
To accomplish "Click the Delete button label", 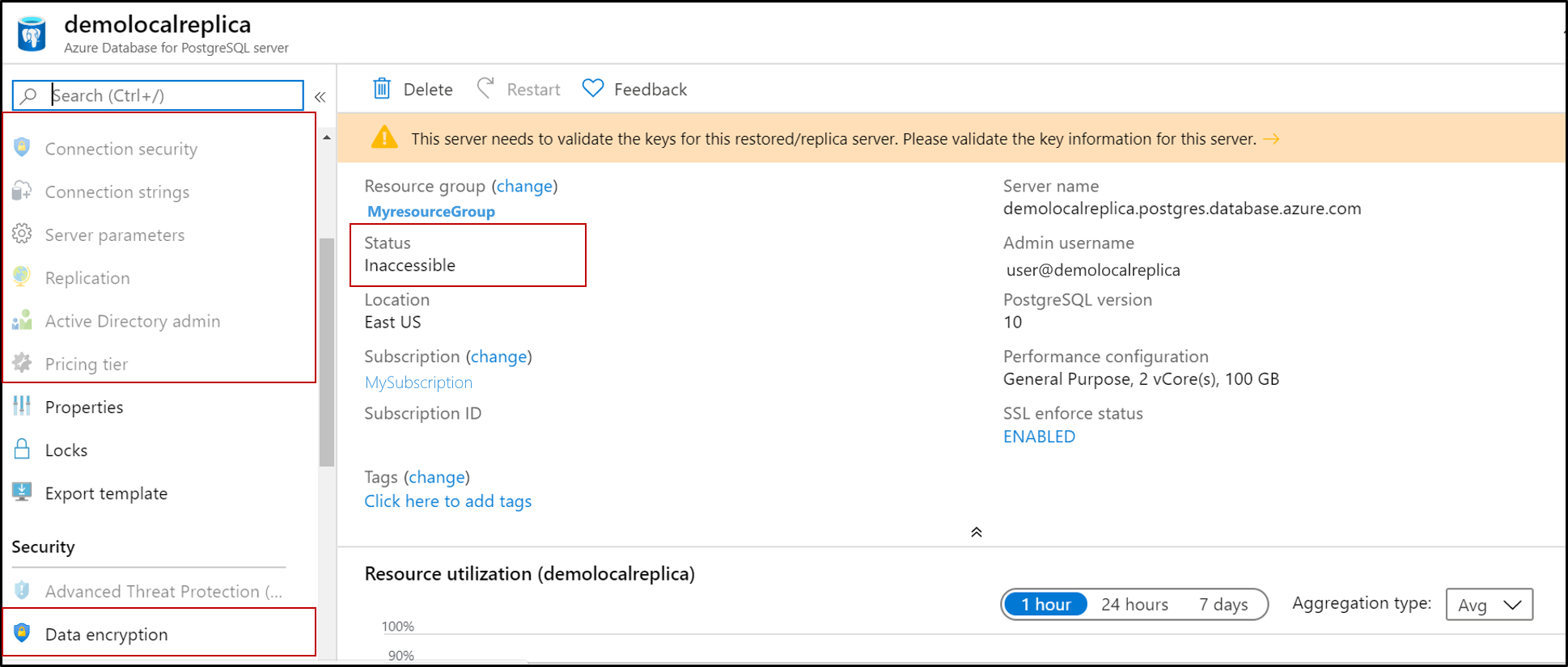I will (x=428, y=90).
